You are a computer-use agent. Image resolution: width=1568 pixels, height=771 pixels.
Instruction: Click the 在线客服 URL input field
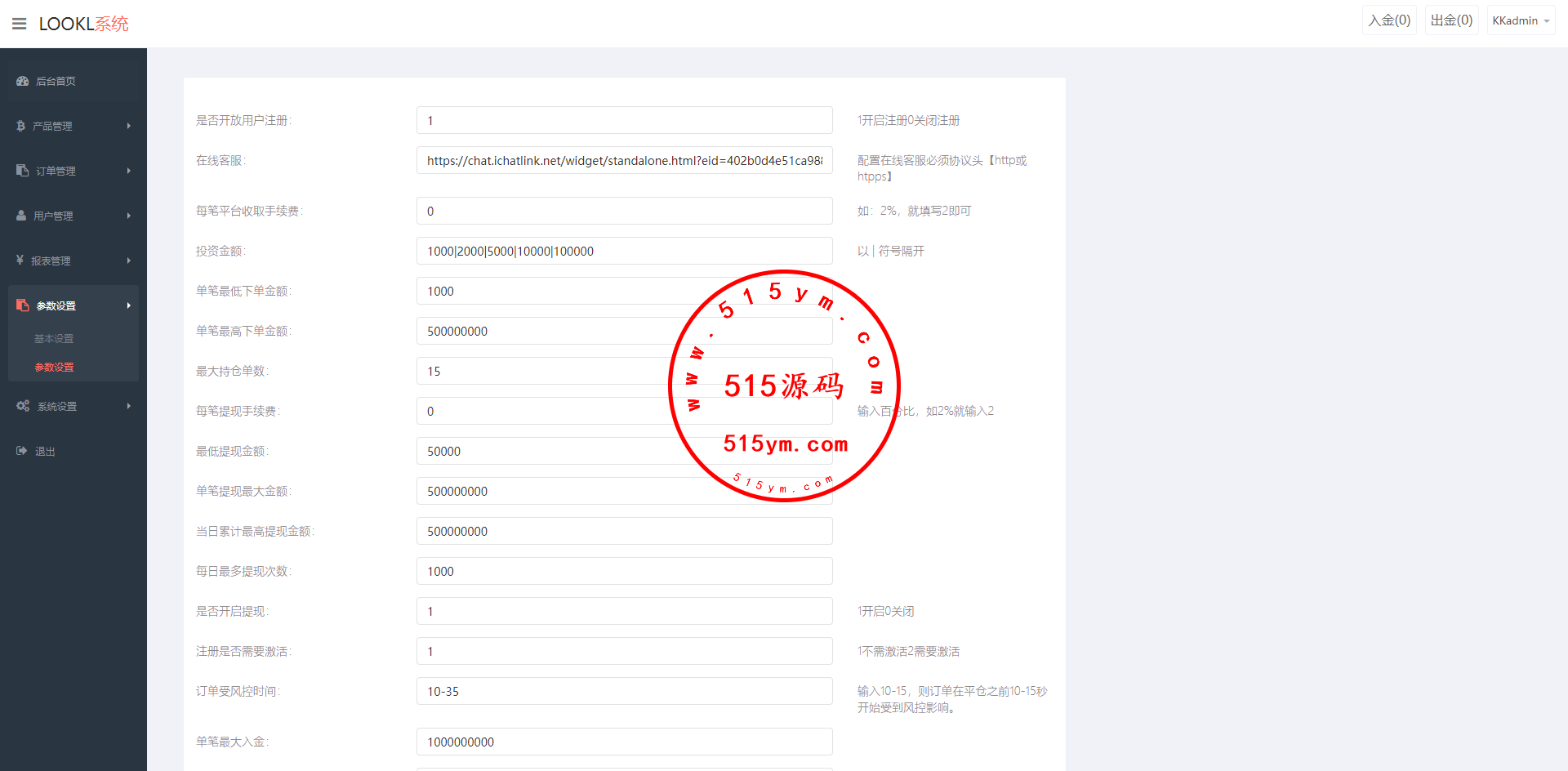point(624,161)
